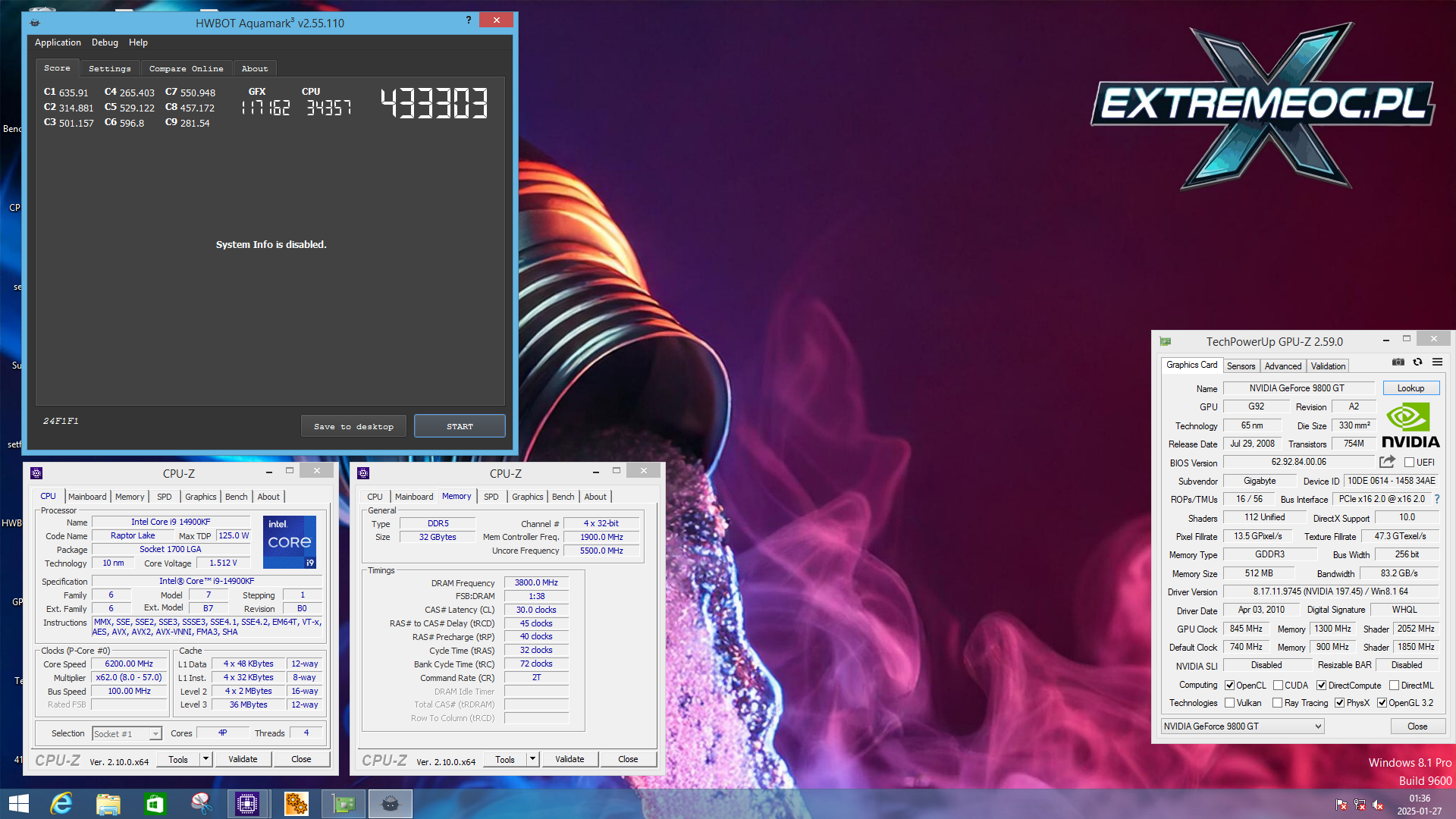
Task: Click Close in the left CPU-Z window
Action: coord(301,759)
